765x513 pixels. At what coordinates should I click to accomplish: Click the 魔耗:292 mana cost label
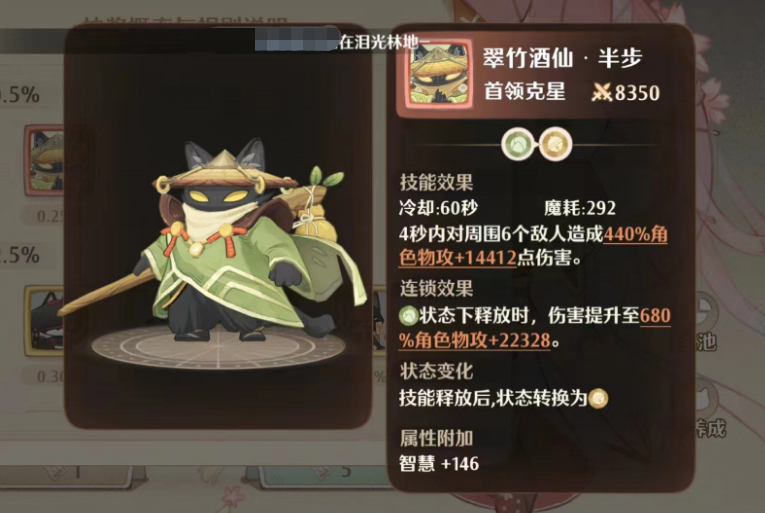point(580,208)
